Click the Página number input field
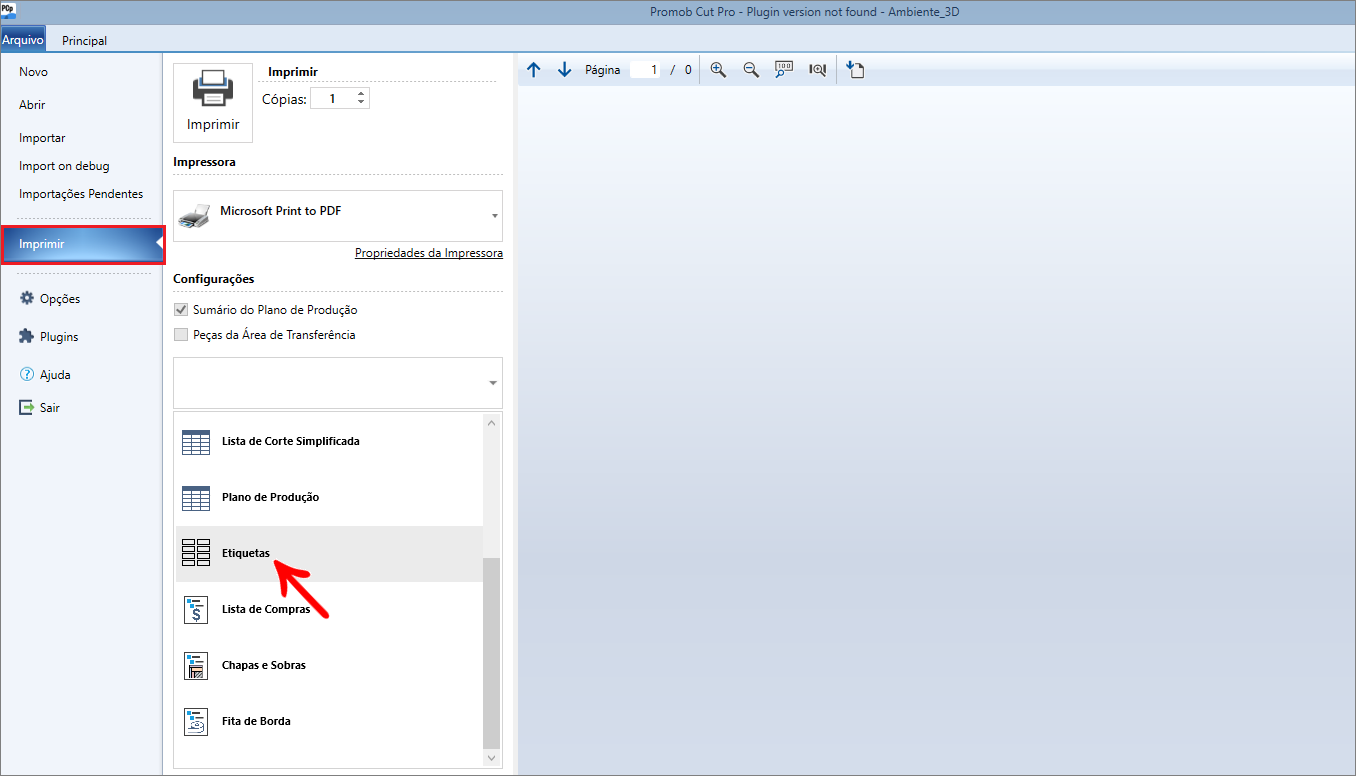Image resolution: width=1356 pixels, height=776 pixels. tap(645, 70)
